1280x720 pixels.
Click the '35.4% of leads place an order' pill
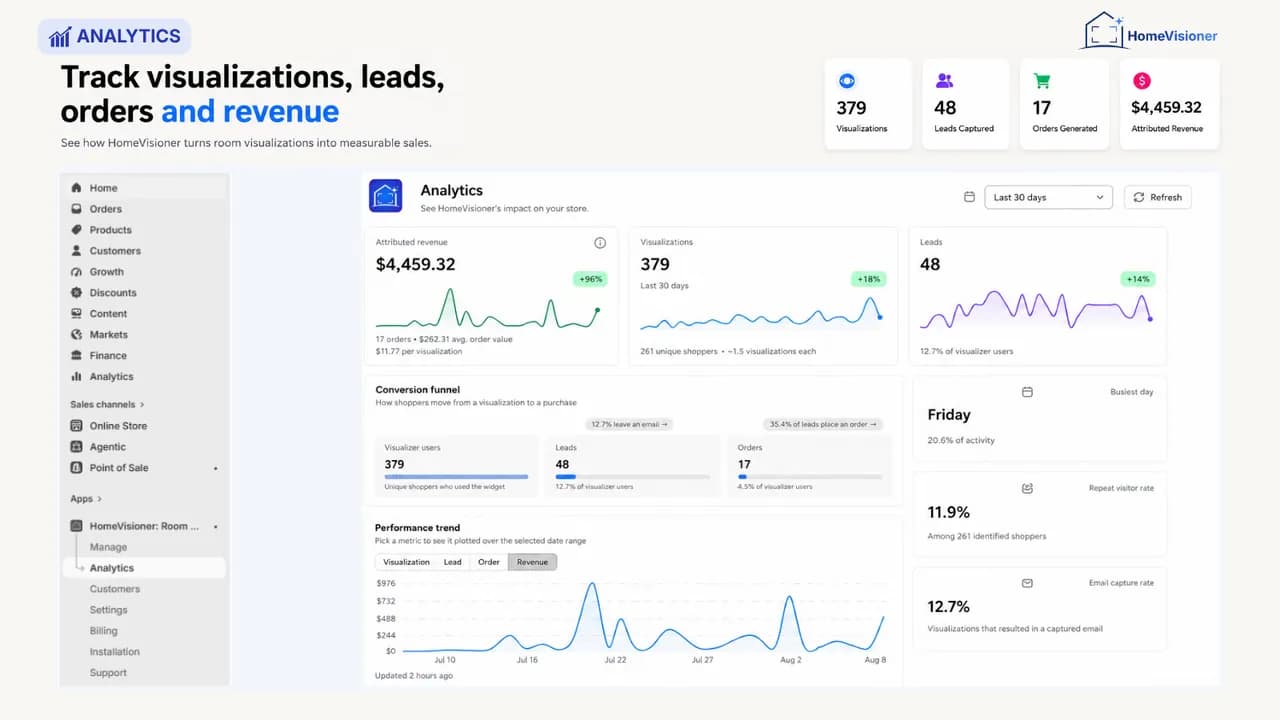tap(824, 424)
